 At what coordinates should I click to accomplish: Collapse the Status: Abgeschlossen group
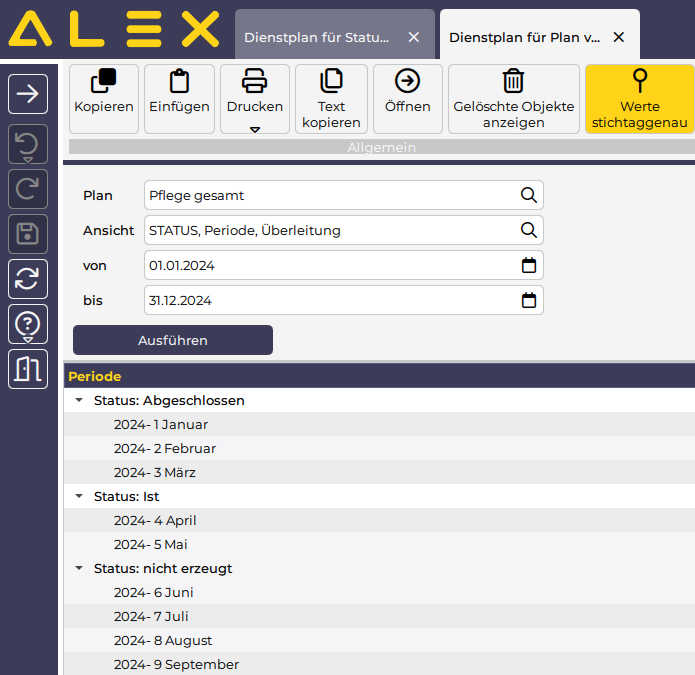(x=79, y=401)
